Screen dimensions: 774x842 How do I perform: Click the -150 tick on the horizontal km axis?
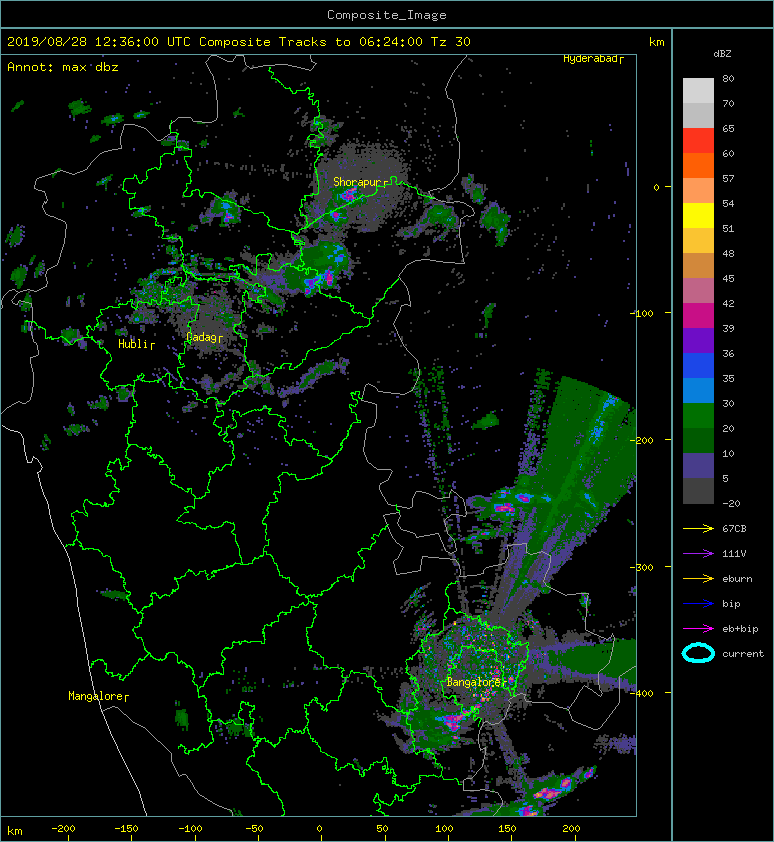[x=127, y=829]
